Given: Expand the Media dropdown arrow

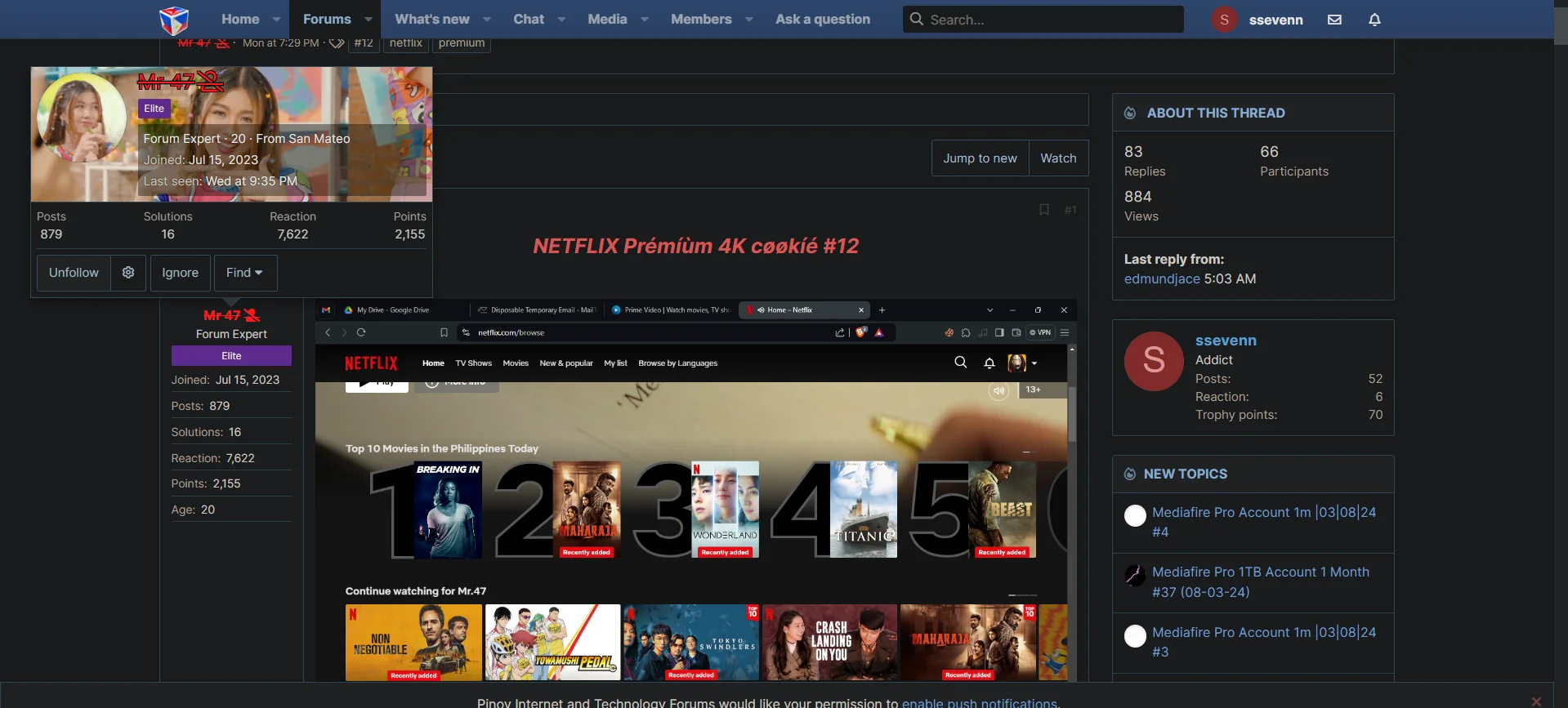Looking at the screenshot, I should click(645, 20).
